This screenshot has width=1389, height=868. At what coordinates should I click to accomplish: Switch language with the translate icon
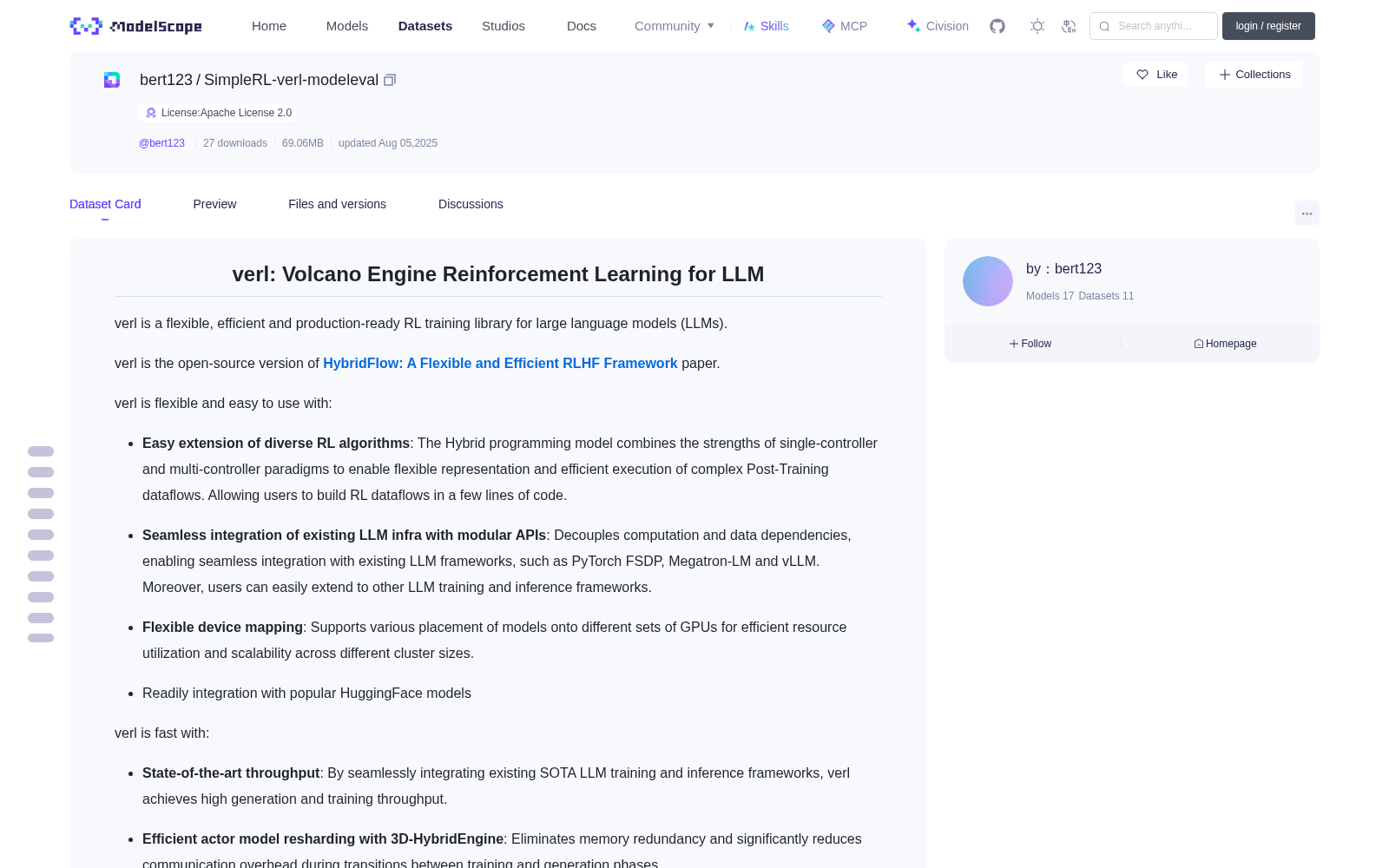pyautogui.click(x=1070, y=26)
